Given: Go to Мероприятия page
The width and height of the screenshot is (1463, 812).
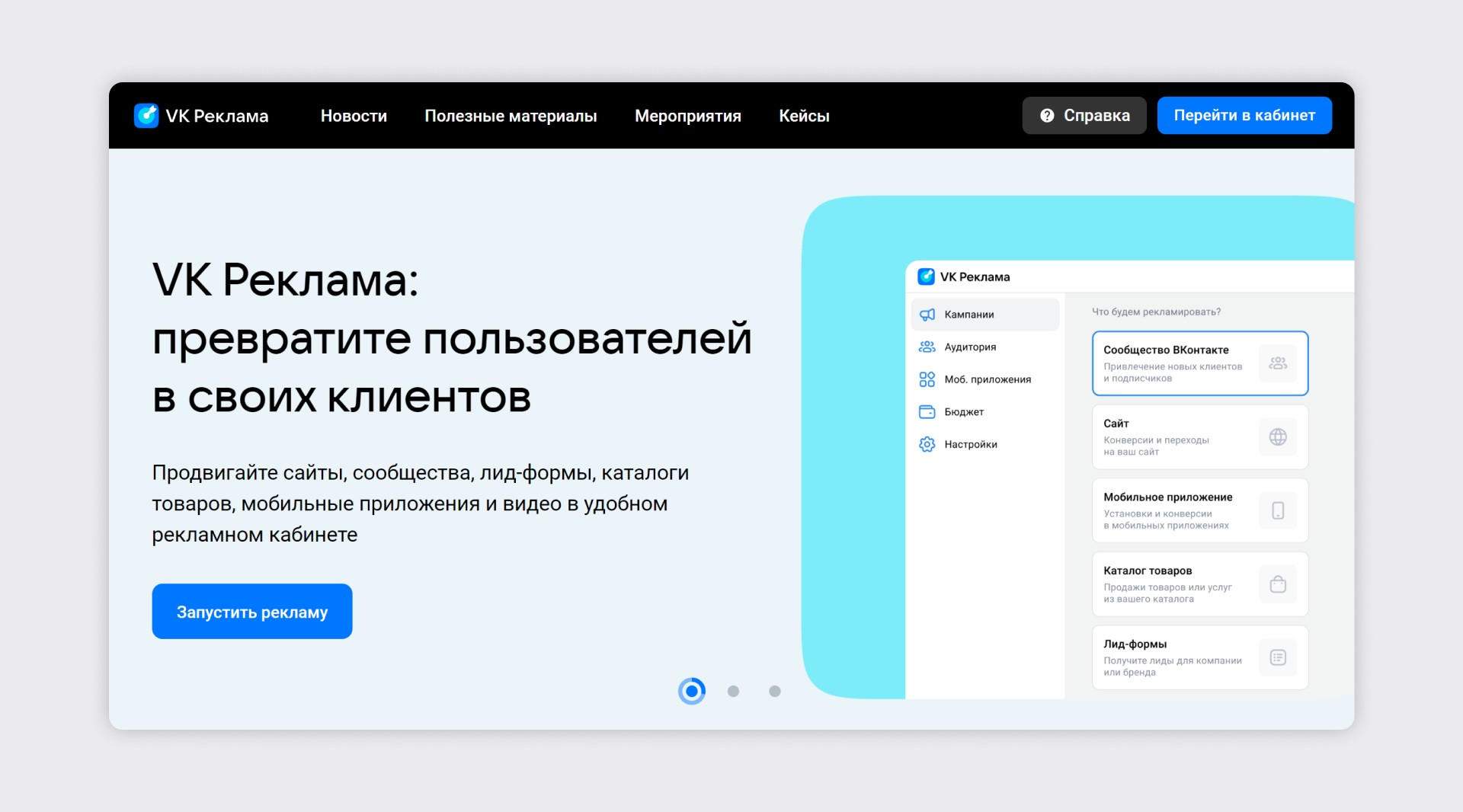Looking at the screenshot, I should tap(687, 116).
